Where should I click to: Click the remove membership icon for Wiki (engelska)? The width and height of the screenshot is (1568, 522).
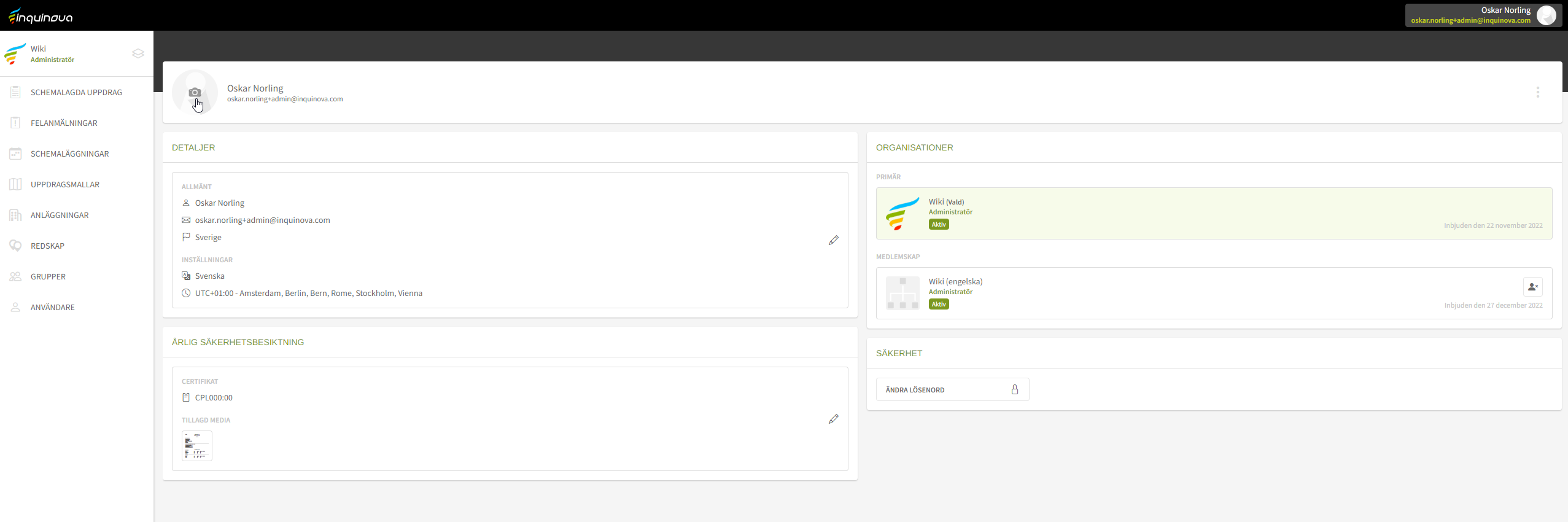click(x=1532, y=287)
